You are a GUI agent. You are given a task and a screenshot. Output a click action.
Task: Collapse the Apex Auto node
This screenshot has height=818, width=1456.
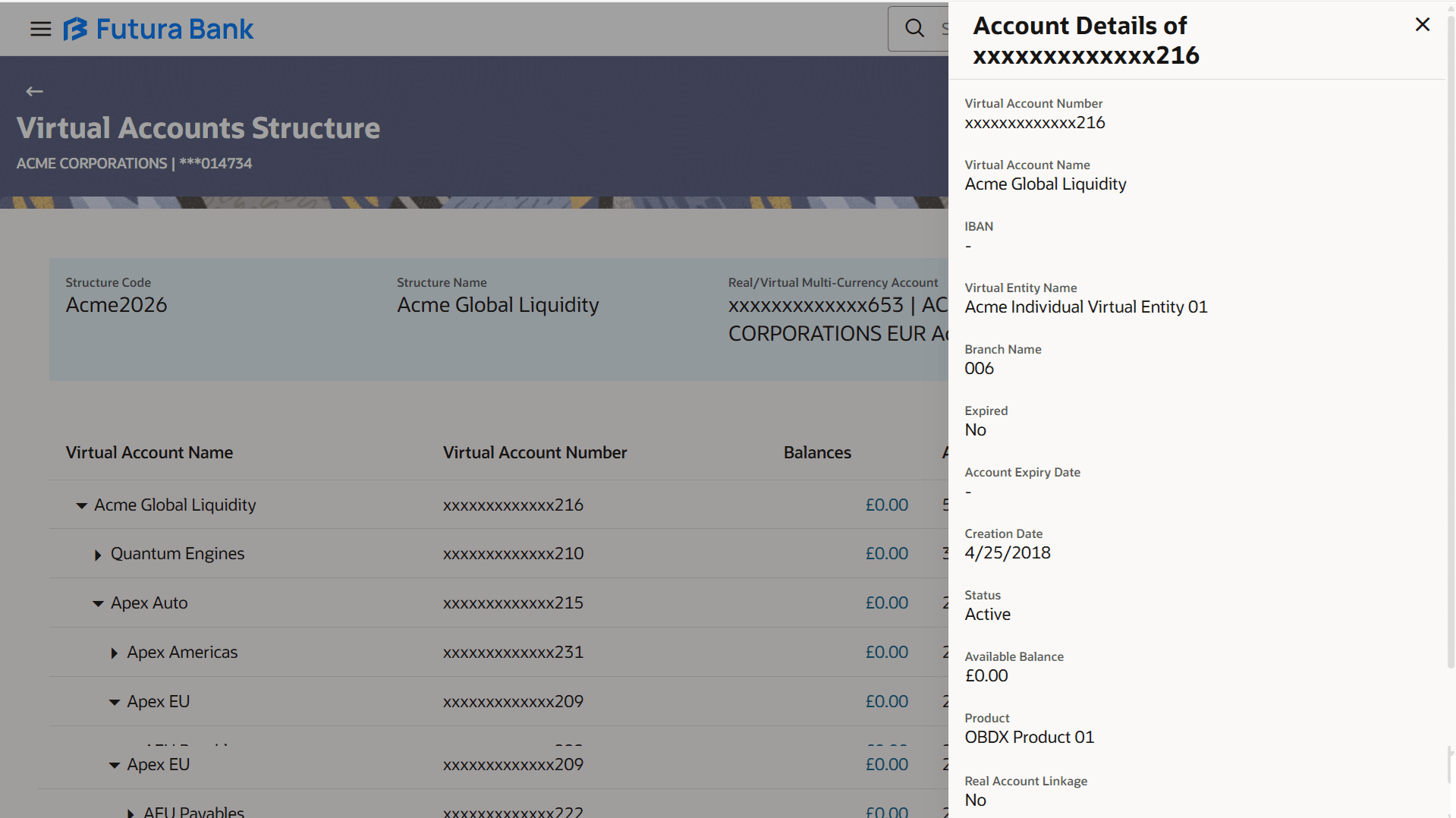tap(97, 604)
